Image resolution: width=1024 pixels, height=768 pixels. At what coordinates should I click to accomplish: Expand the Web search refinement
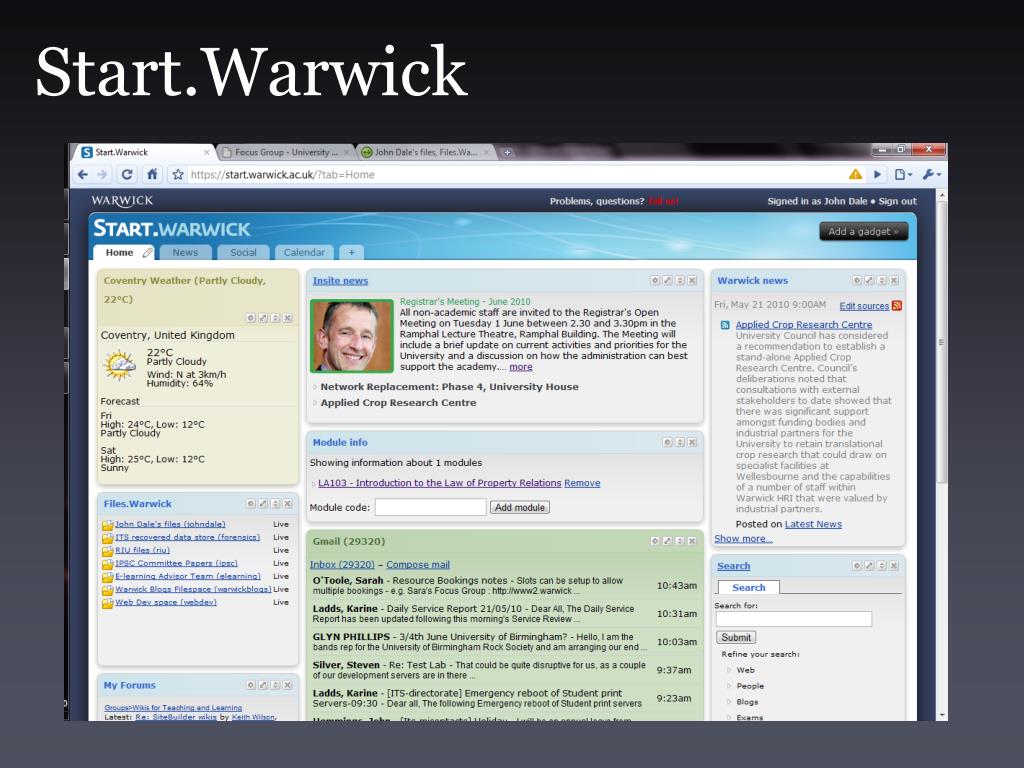pyautogui.click(x=729, y=670)
